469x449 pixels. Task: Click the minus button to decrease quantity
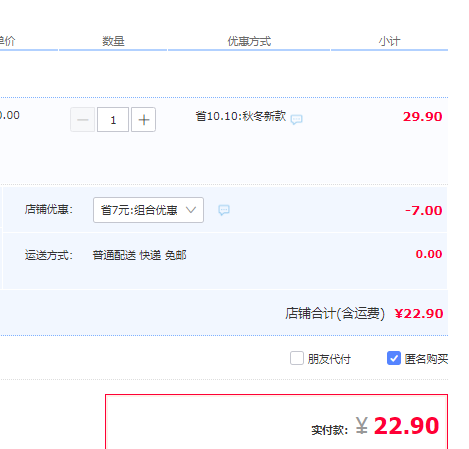[x=82, y=120]
